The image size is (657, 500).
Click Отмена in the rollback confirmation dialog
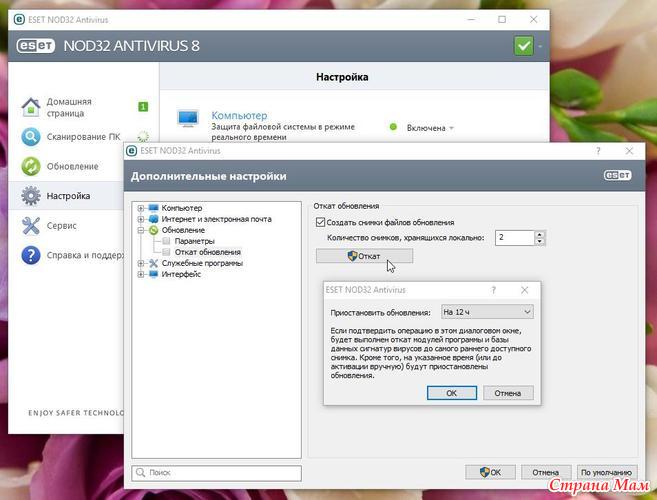pyautogui.click(x=508, y=393)
